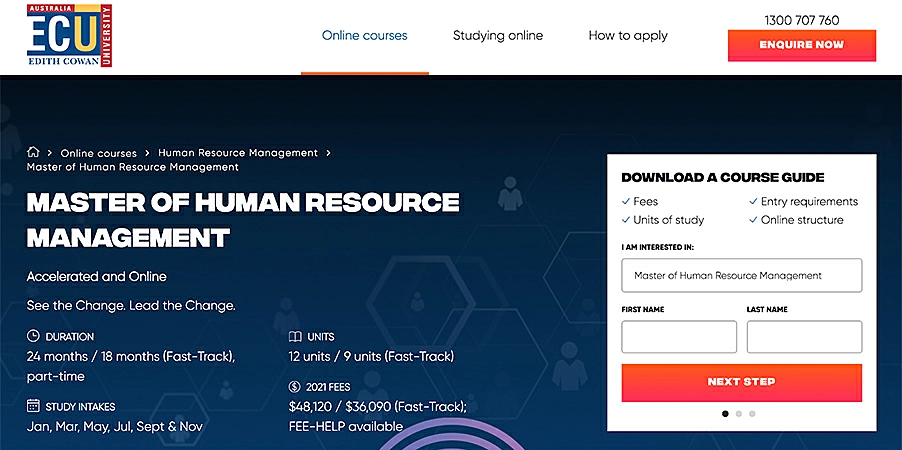Focus the Last Name input field

pos(804,337)
